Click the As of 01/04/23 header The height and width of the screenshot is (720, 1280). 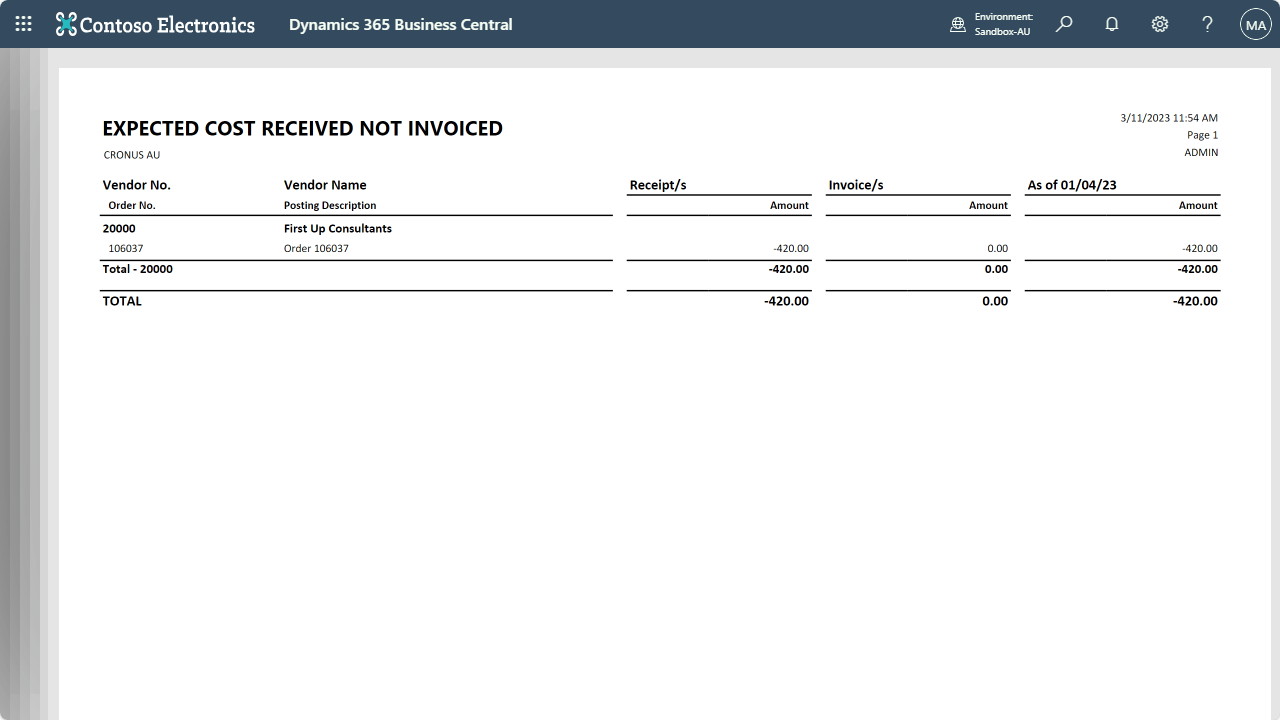point(1072,185)
